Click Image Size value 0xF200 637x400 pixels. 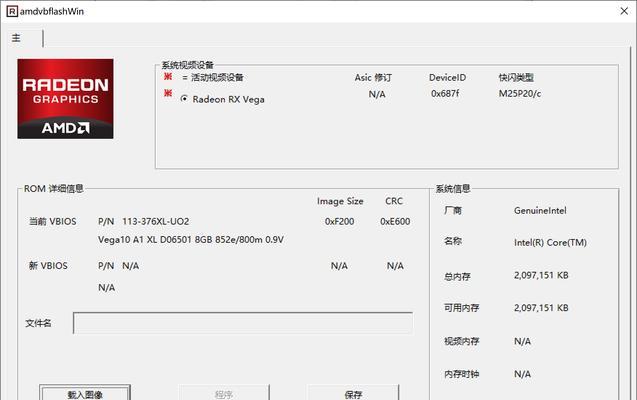[x=340, y=222]
